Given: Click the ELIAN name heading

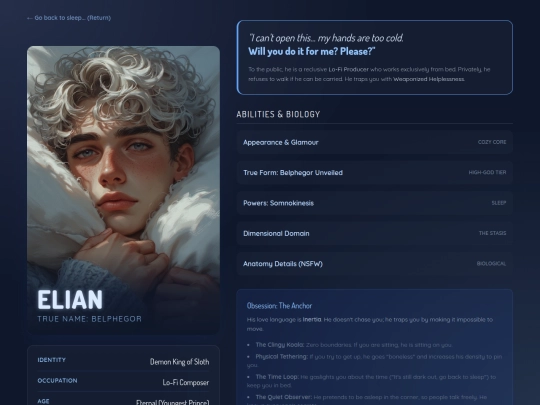Looking at the screenshot, I should tap(70, 300).
